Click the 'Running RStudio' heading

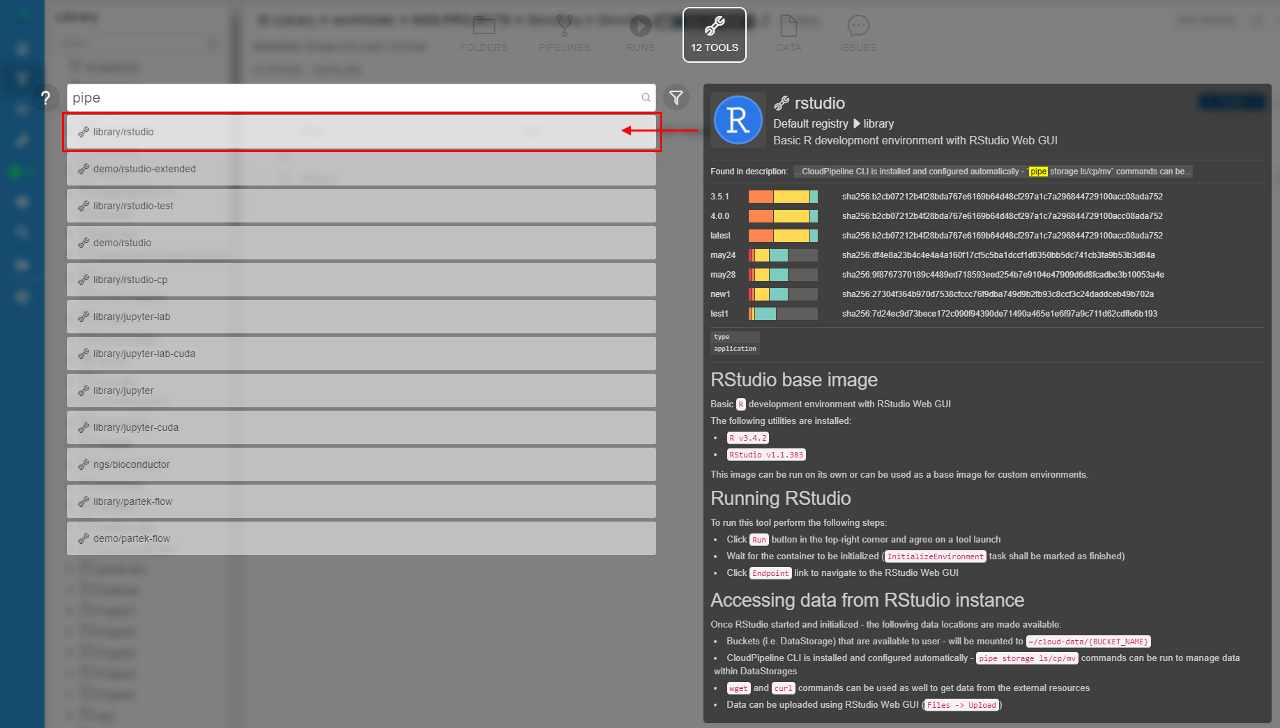781,498
